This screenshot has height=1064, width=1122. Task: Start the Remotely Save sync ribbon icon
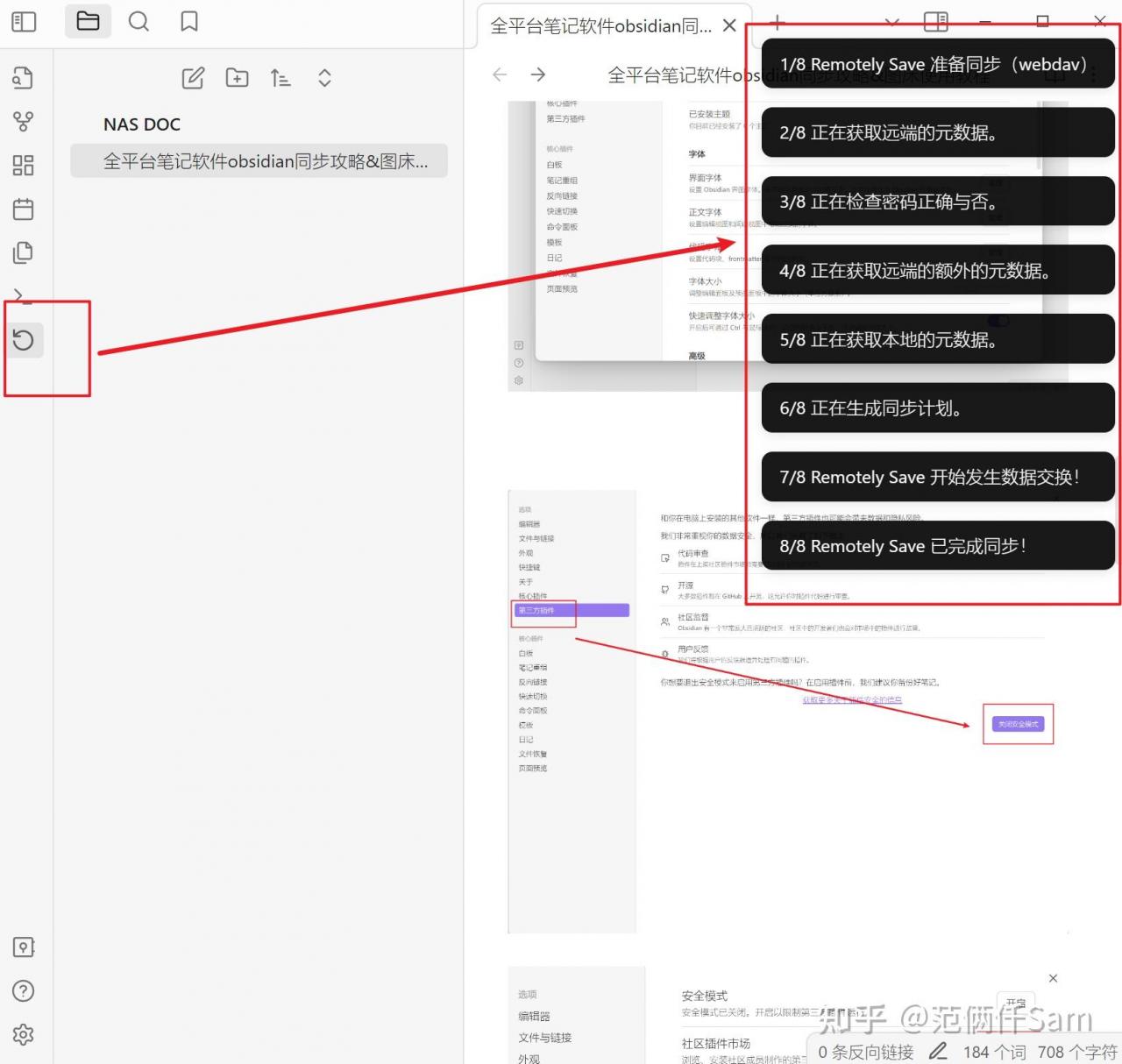pos(24,340)
